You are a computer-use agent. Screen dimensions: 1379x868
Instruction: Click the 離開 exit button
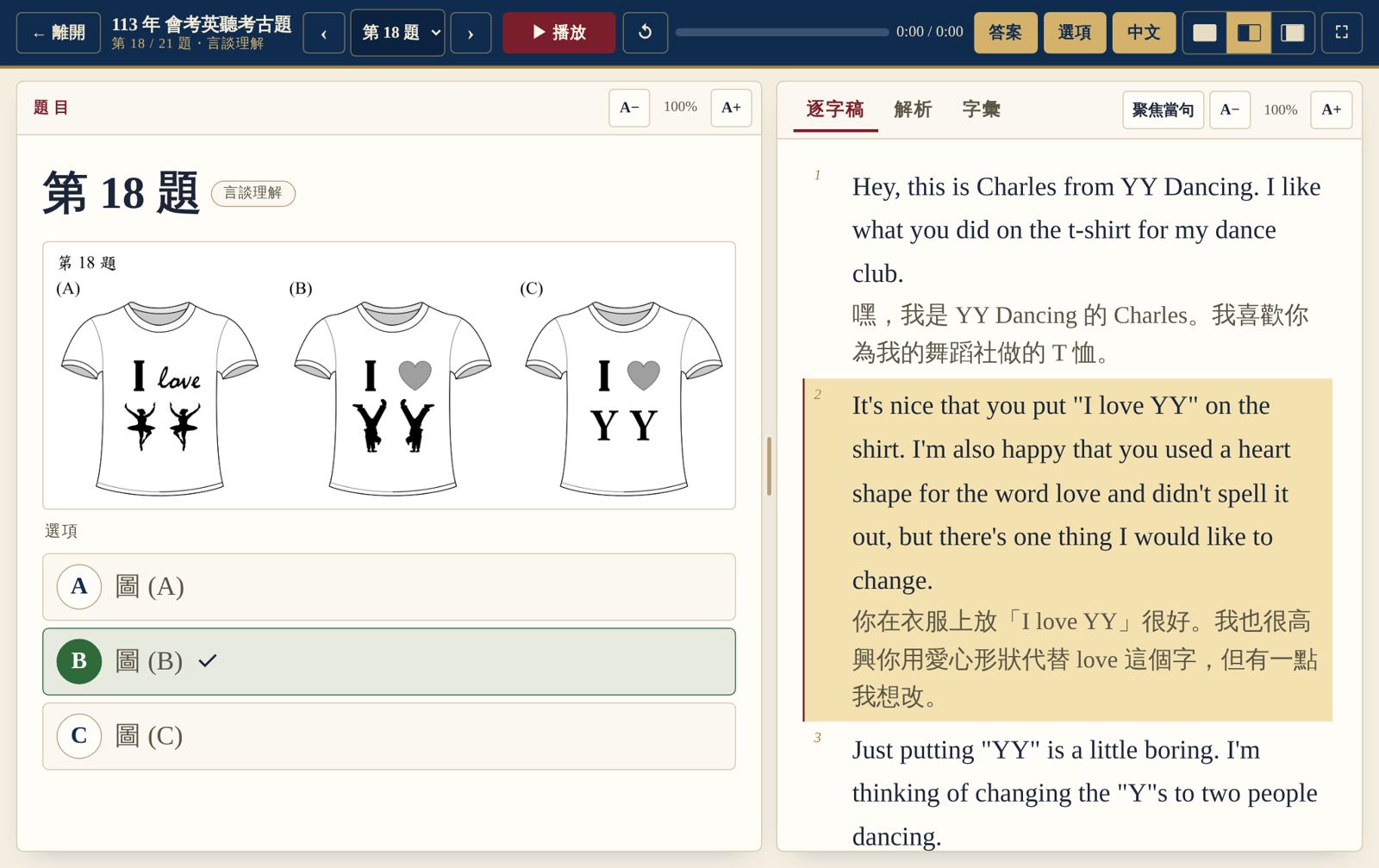(x=59, y=33)
